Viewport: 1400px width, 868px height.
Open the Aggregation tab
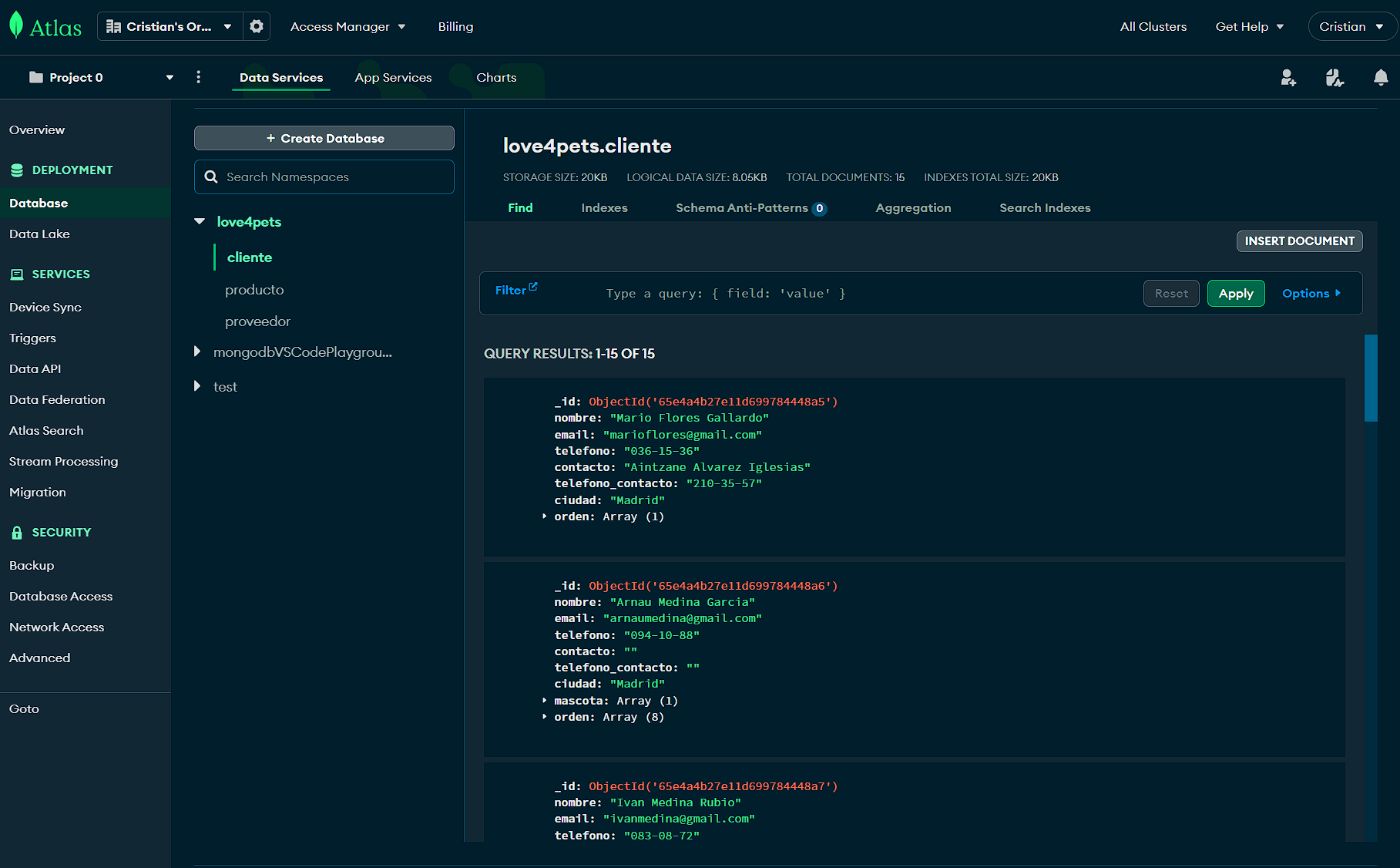coord(913,207)
